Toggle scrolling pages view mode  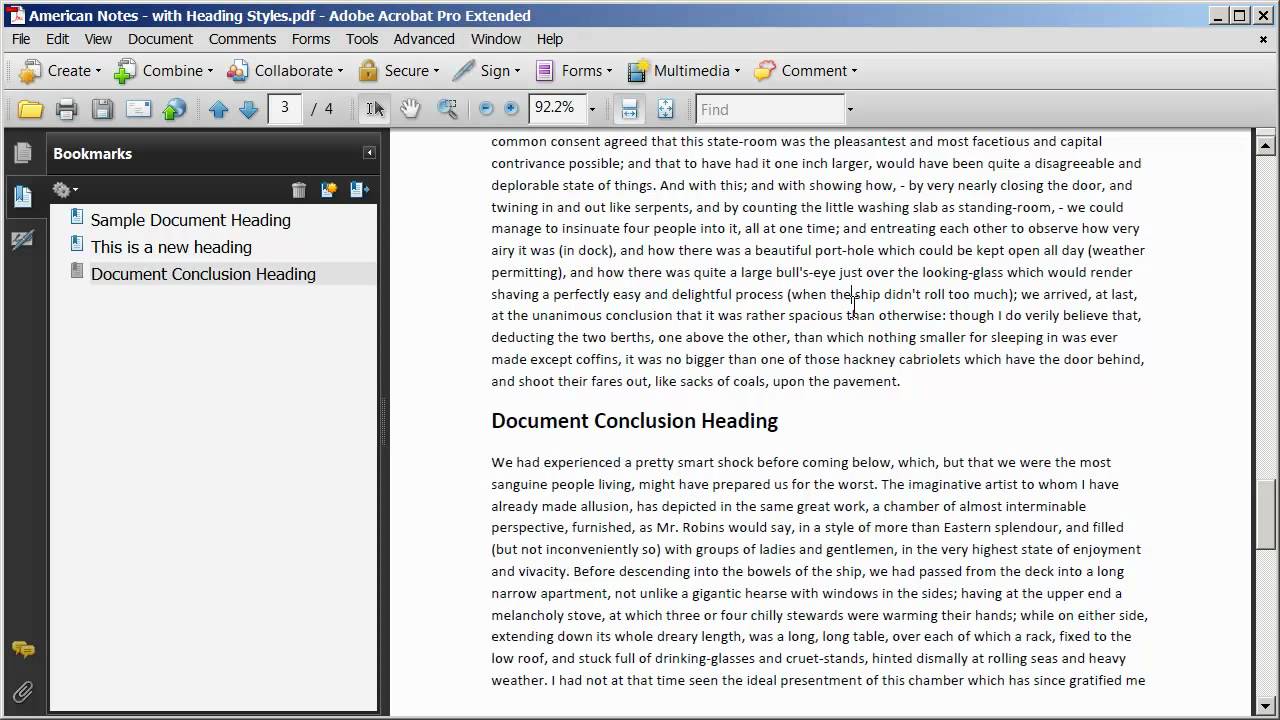click(629, 109)
